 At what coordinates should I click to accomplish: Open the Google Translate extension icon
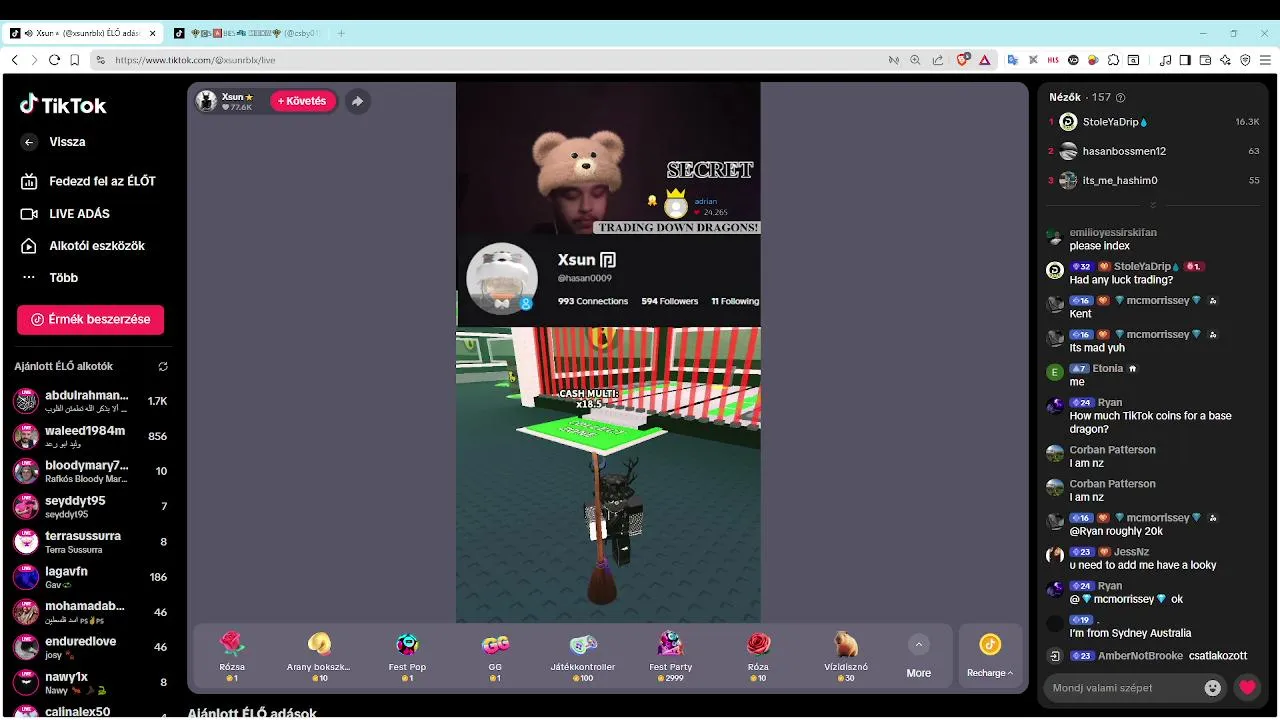1012,60
